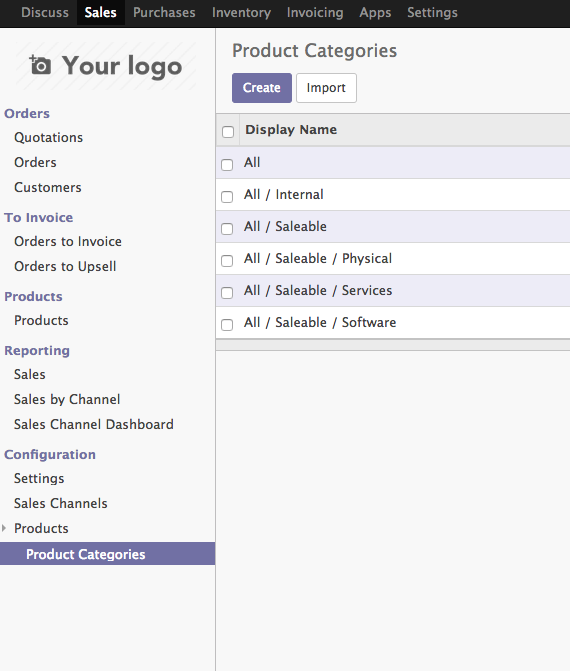Check the box for the All category
This screenshot has height=671, width=570.
tap(227, 164)
